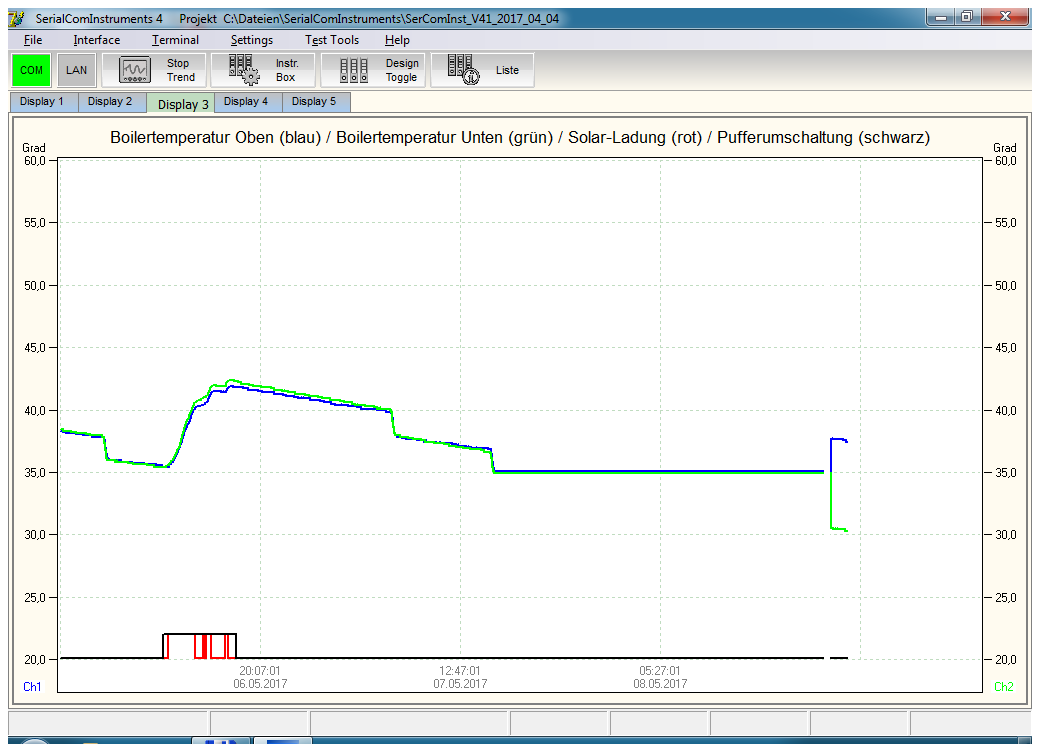The width and height of the screenshot is (1040, 744).
Task: Click the right Grad axis unit label
Action: coord(1005,148)
